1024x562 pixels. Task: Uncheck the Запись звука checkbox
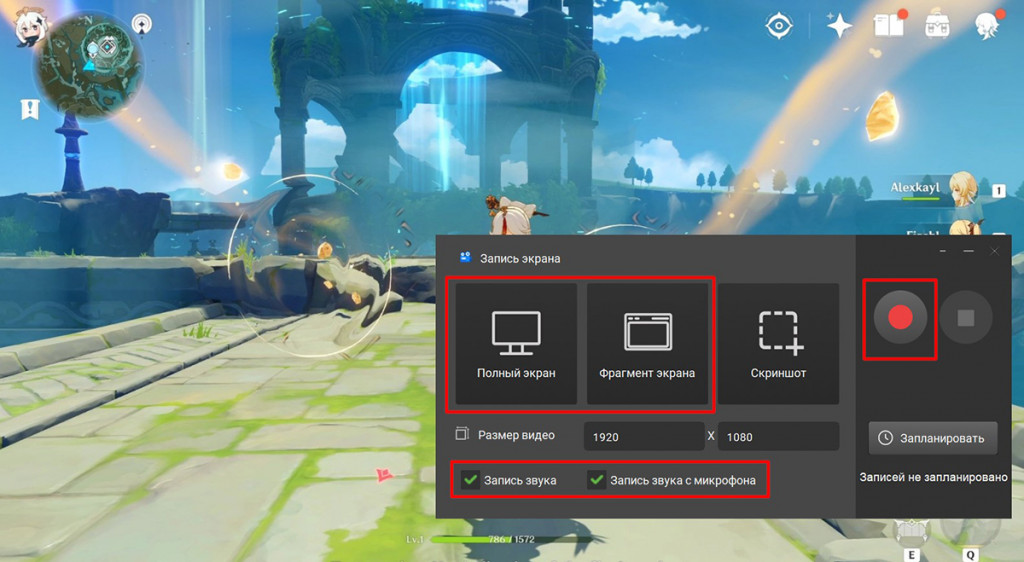(470, 480)
